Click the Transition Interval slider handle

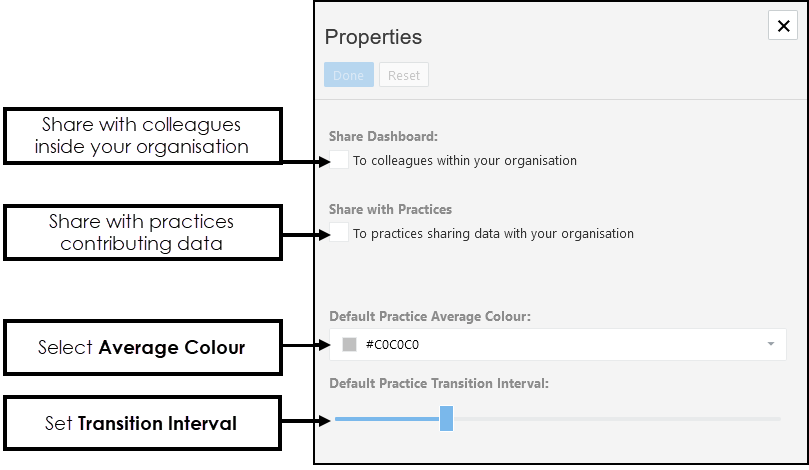click(446, 418)
